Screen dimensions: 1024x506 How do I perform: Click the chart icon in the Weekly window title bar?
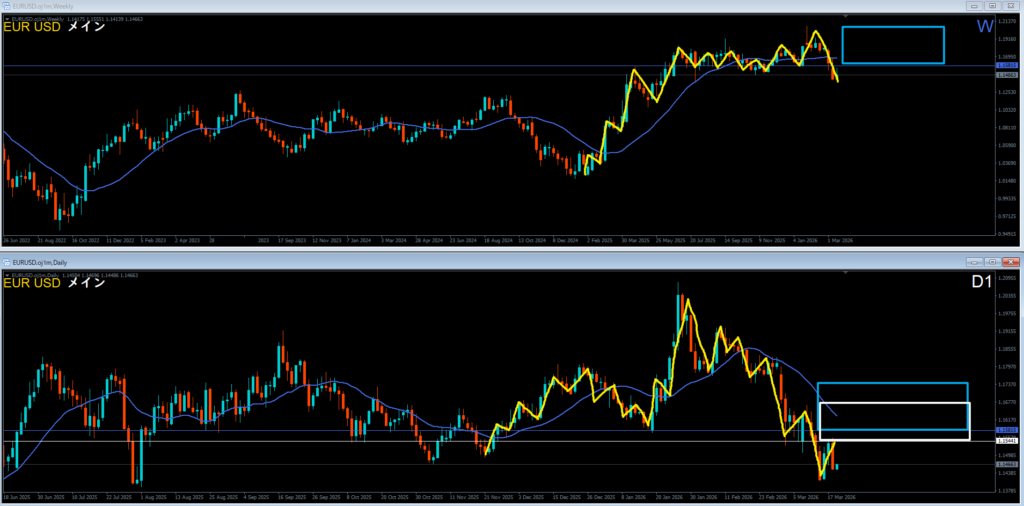coord(6,5)
